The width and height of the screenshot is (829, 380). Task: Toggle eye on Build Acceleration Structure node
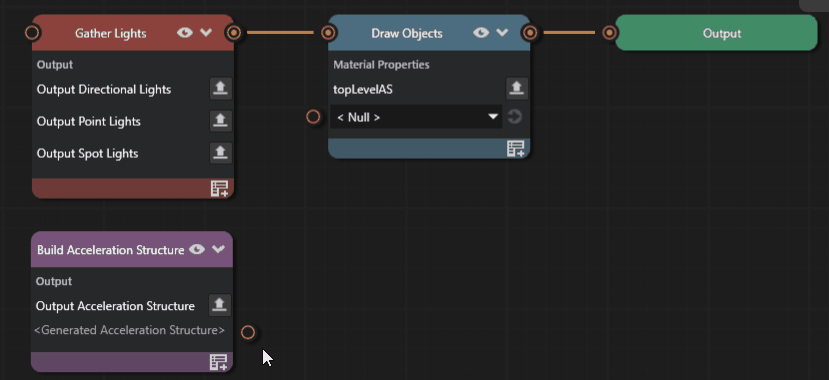197,249
